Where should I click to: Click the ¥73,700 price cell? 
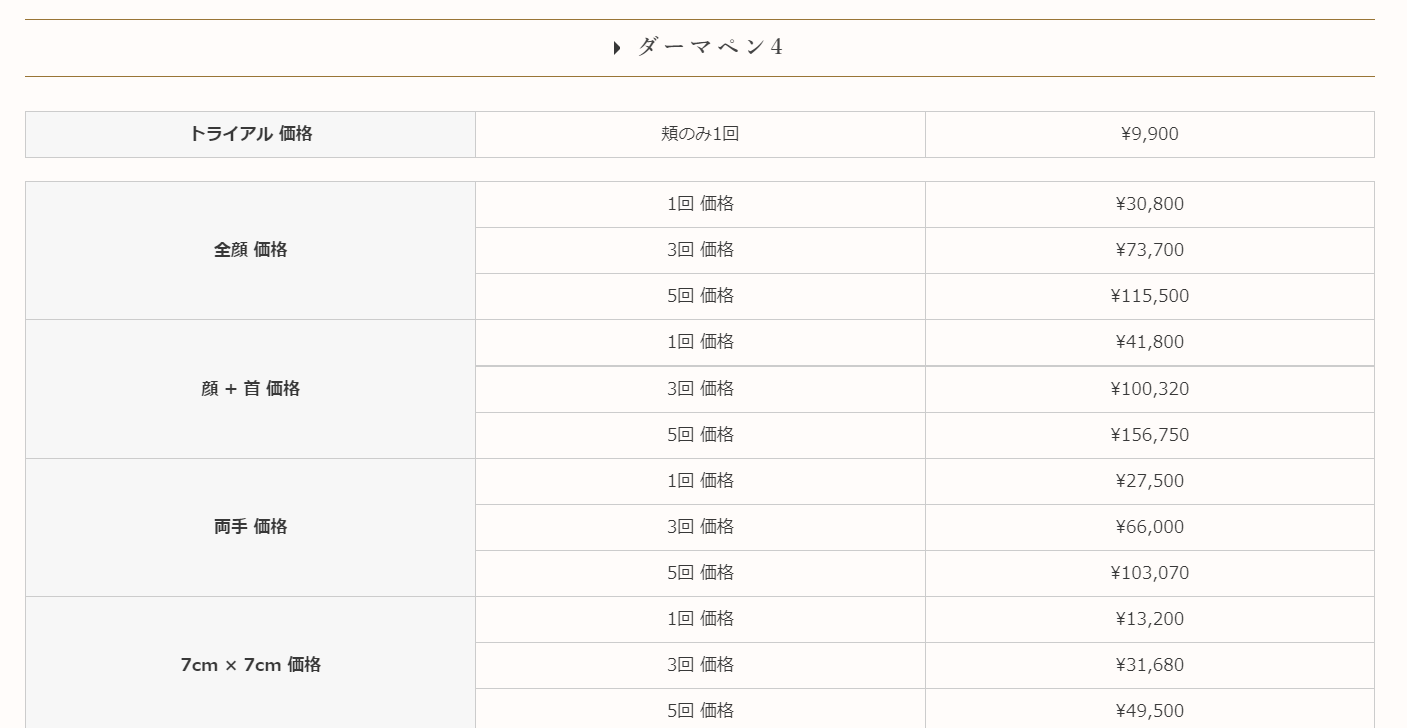[1149, 250]
